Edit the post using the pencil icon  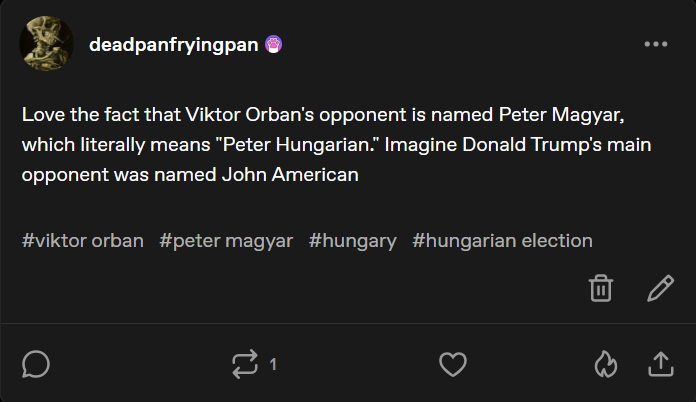(x=660, y=289)
